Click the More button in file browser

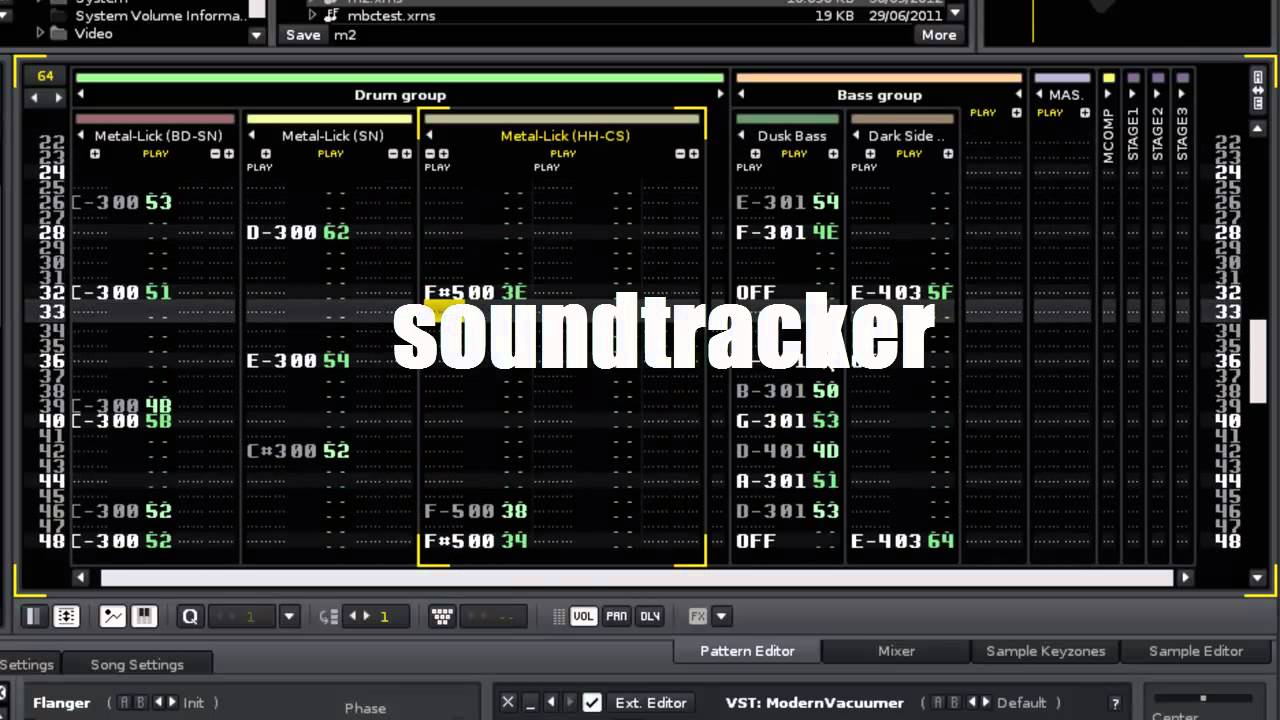939,34
